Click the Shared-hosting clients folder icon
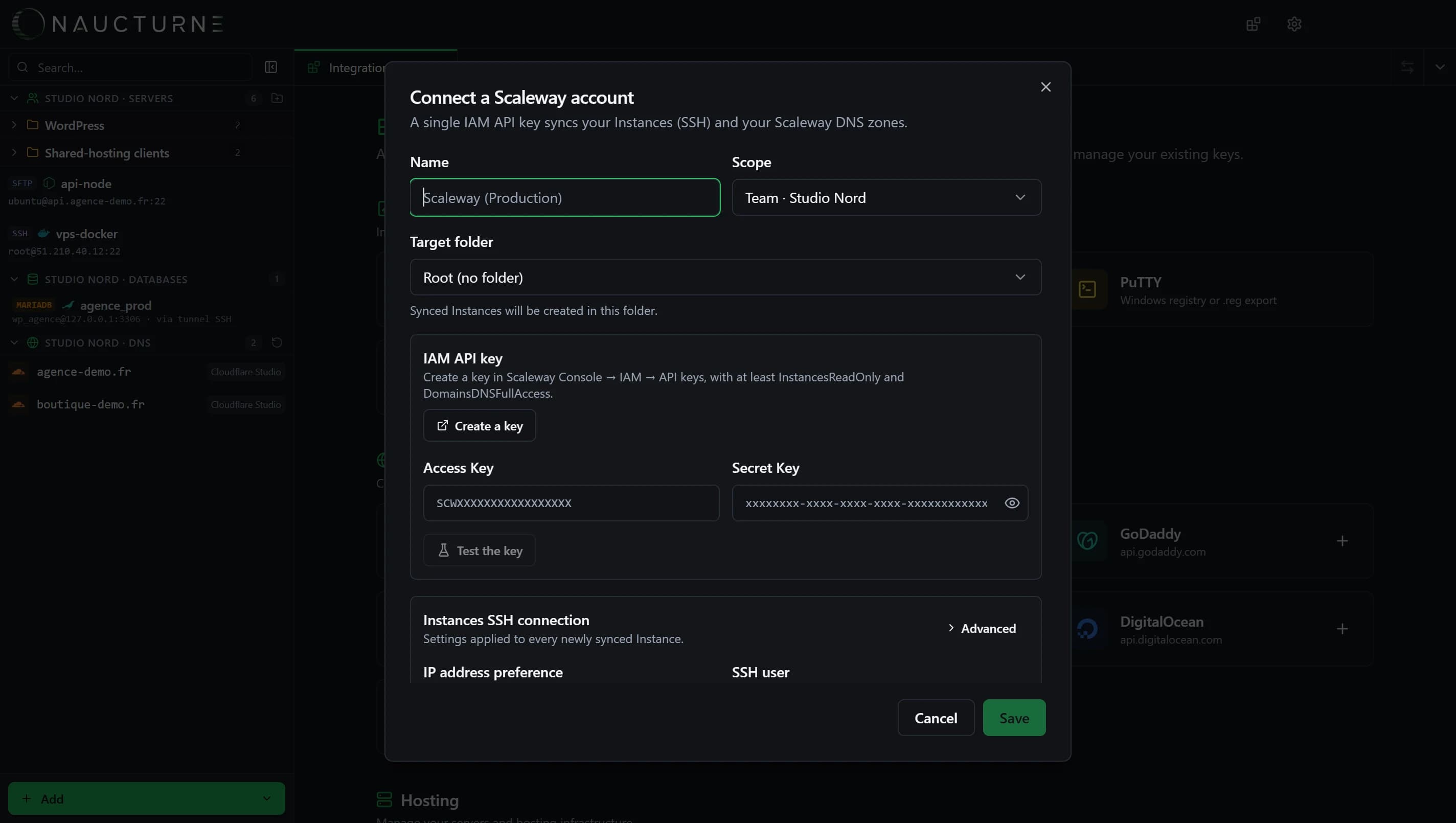The height and width of the screenshot is (823, 1456). 33,152
